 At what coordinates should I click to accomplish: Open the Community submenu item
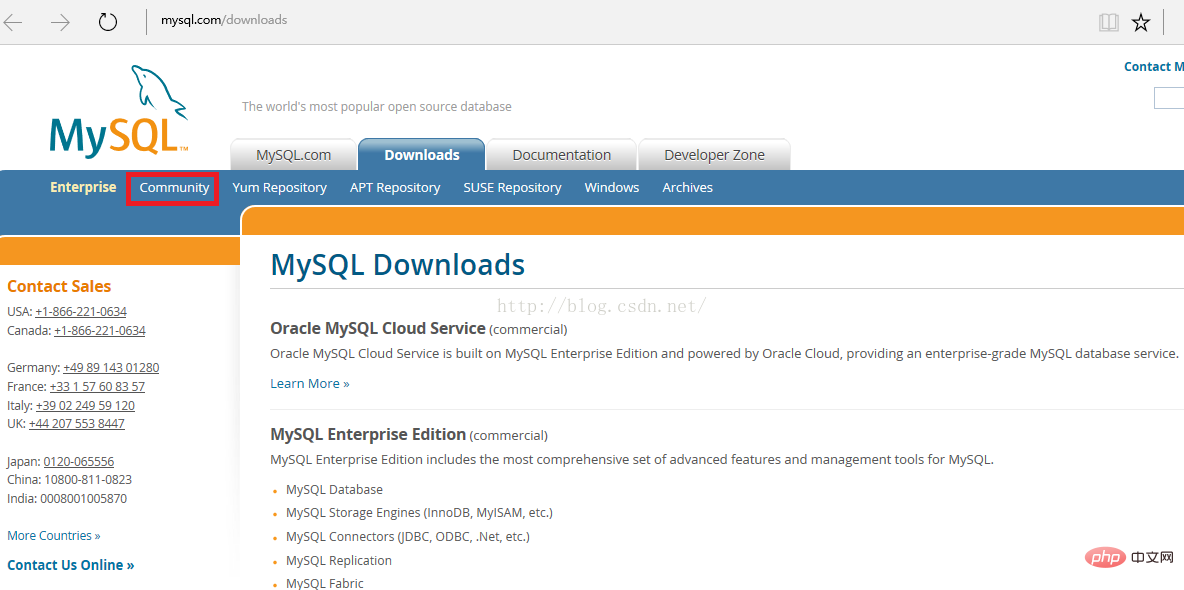pyautogui.click(x=174, y=187)
